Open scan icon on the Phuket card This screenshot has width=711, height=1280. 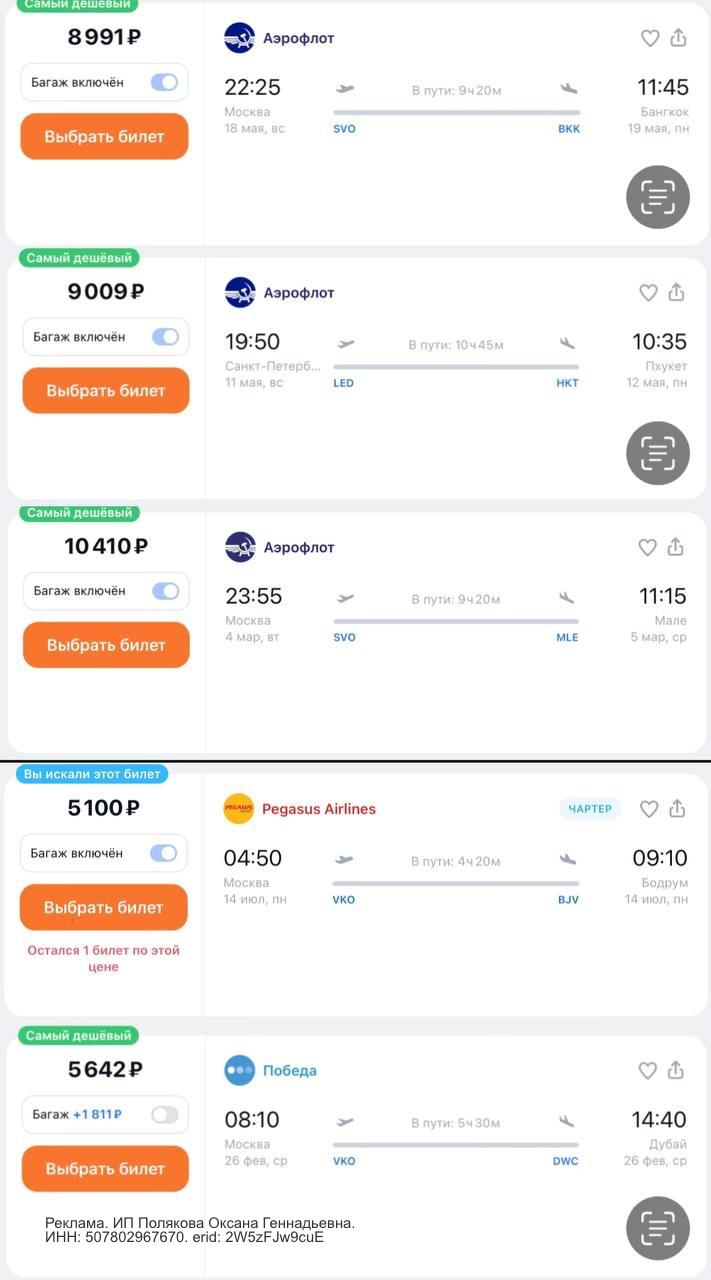pos(658,453)
